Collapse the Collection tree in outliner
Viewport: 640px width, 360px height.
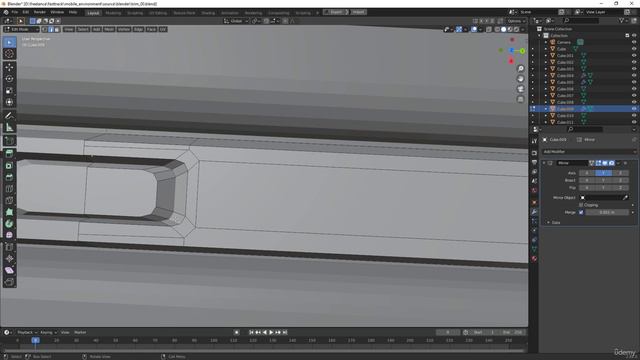point(539,36)
